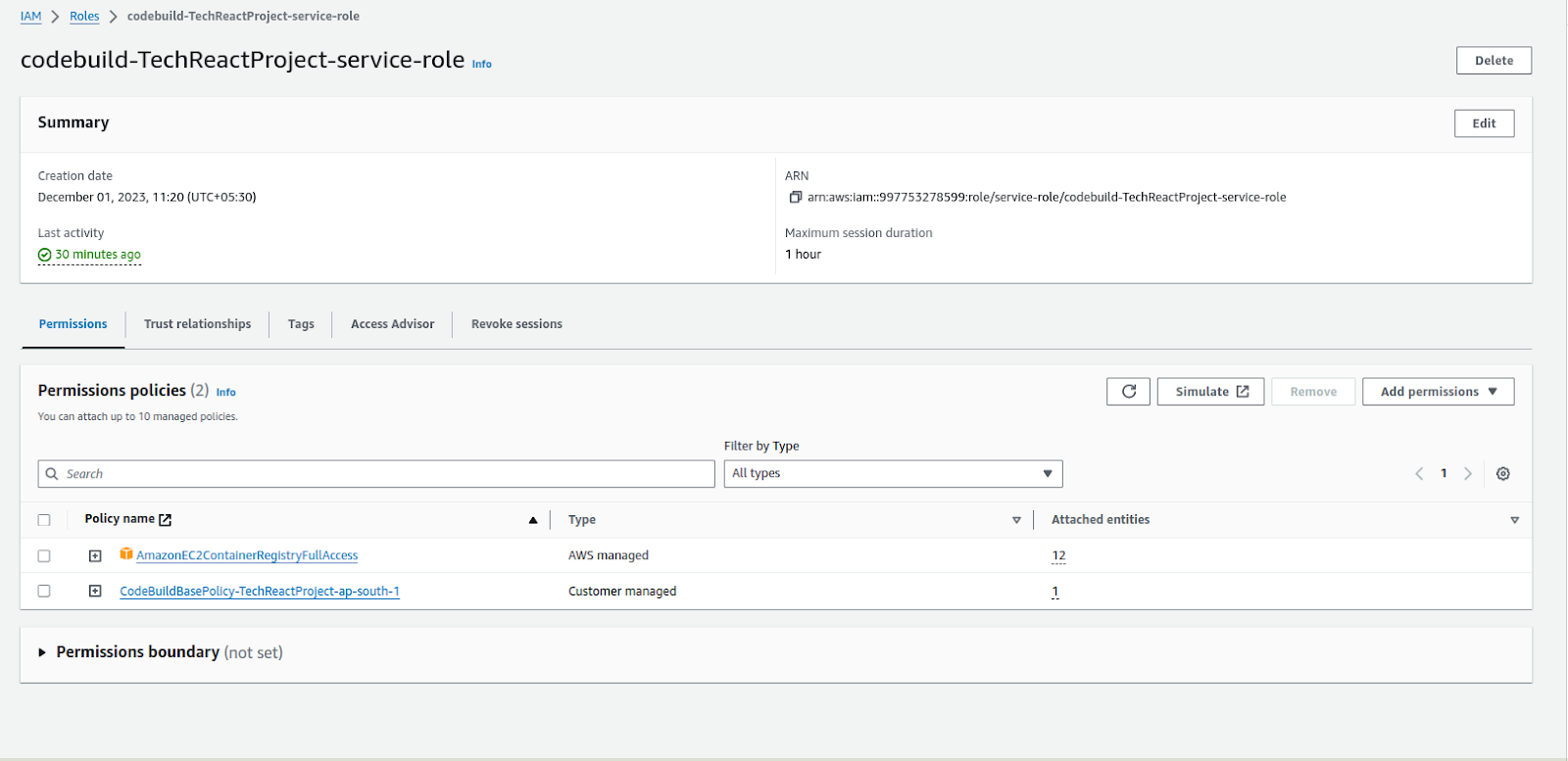The height and width of the screenshot is (761, 1568).
Task: Click the Delete role button
Action: point(1494,61)
